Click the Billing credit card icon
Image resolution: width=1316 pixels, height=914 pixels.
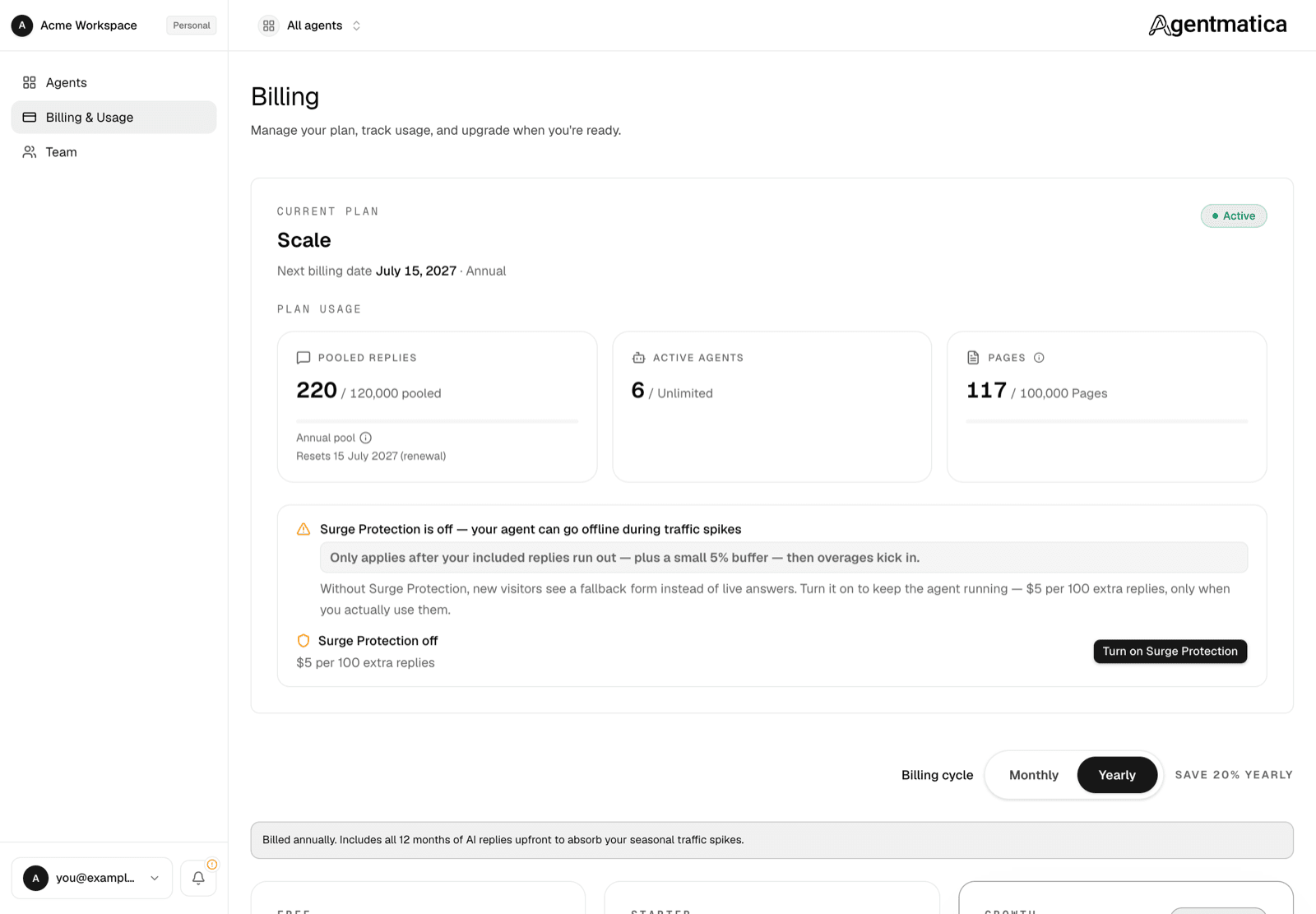pyautogui.click(x=30, y=117)
